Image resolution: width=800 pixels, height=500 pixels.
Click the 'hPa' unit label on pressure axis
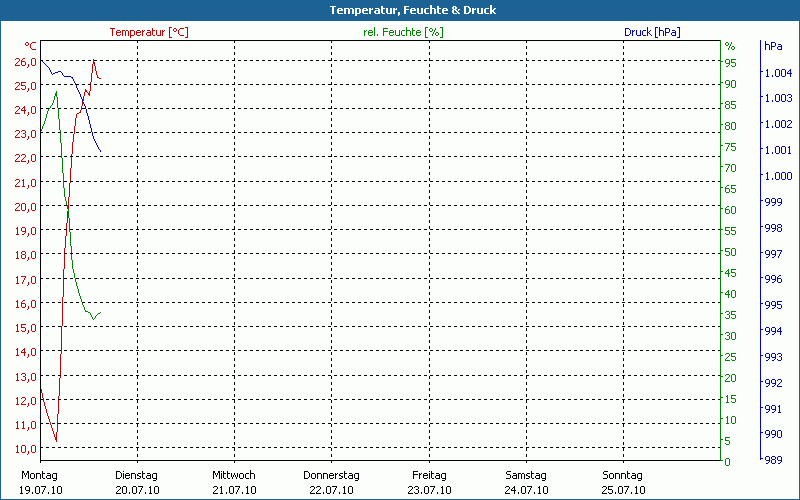(x=773, y=46)
